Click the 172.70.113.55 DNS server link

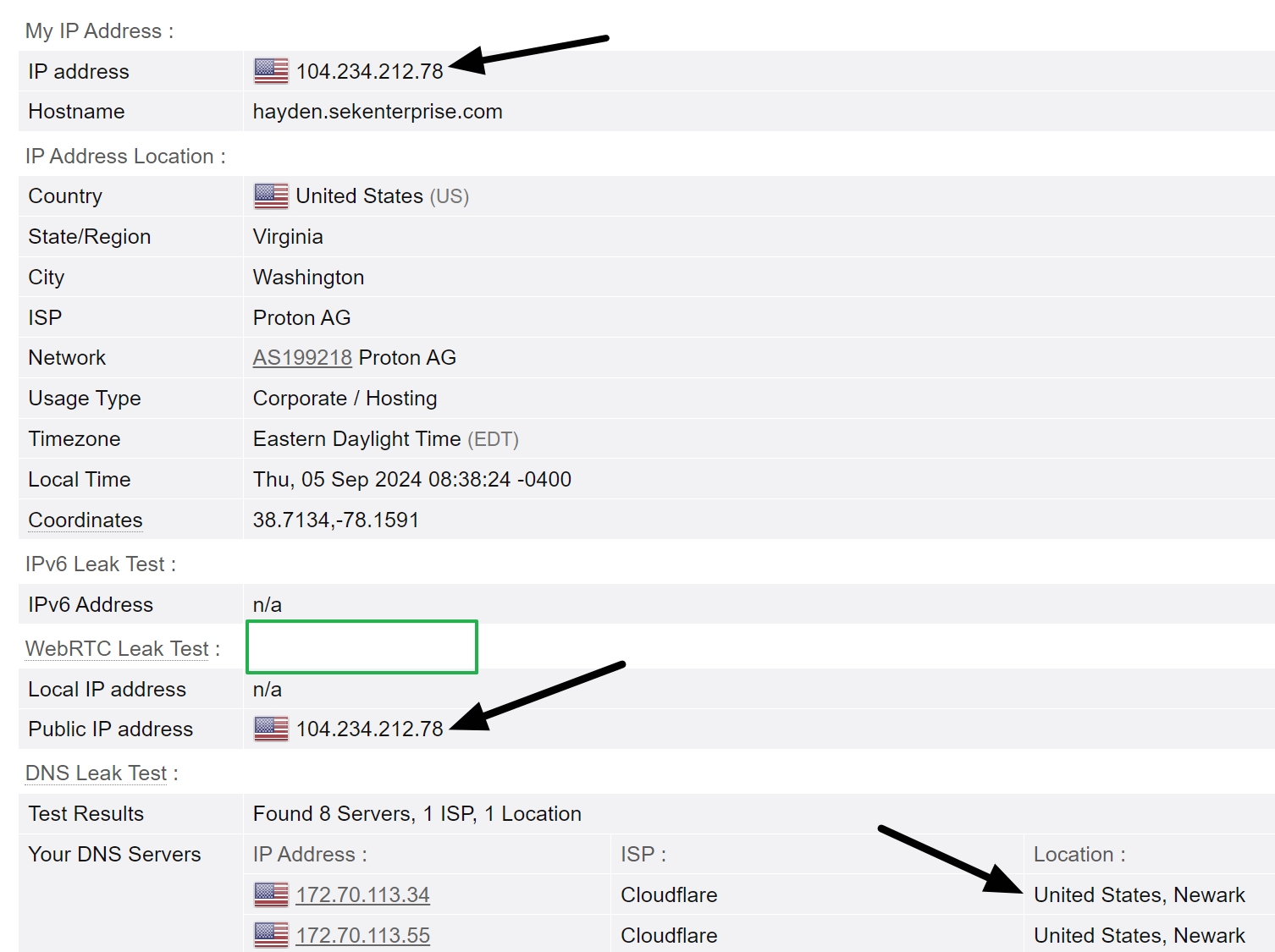pos(362,935)
